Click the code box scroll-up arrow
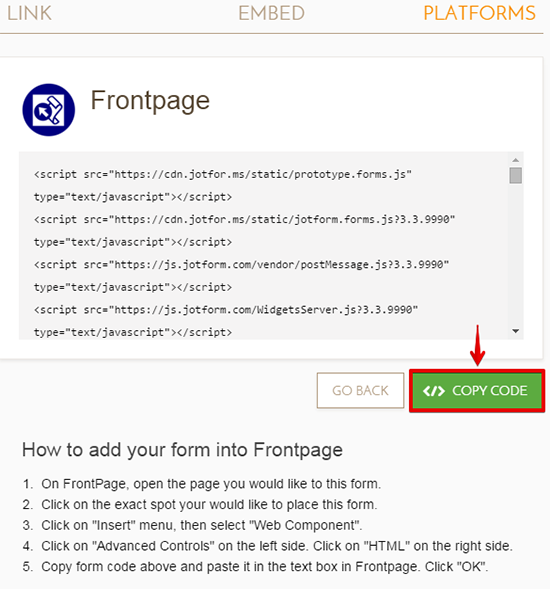550x589 pixels. click(x=516, y=160)
